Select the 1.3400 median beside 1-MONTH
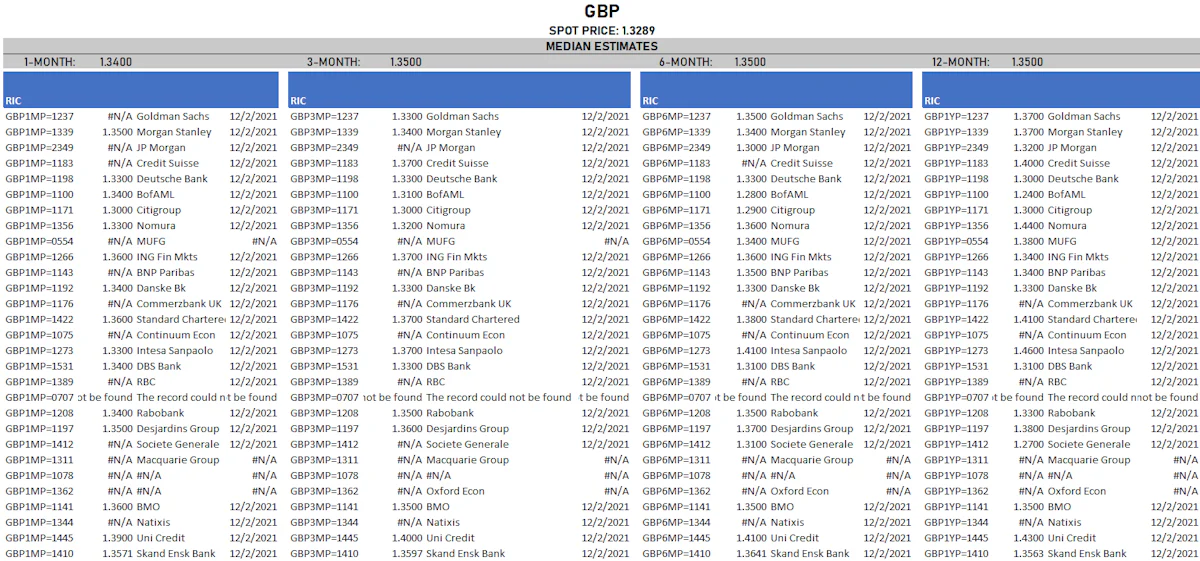Screen dimensions: 1200x561 click(116, 62)
